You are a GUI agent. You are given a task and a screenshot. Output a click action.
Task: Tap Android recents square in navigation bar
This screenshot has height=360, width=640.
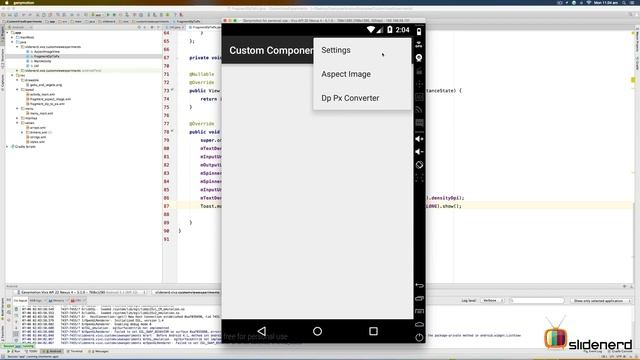point(373,331)
